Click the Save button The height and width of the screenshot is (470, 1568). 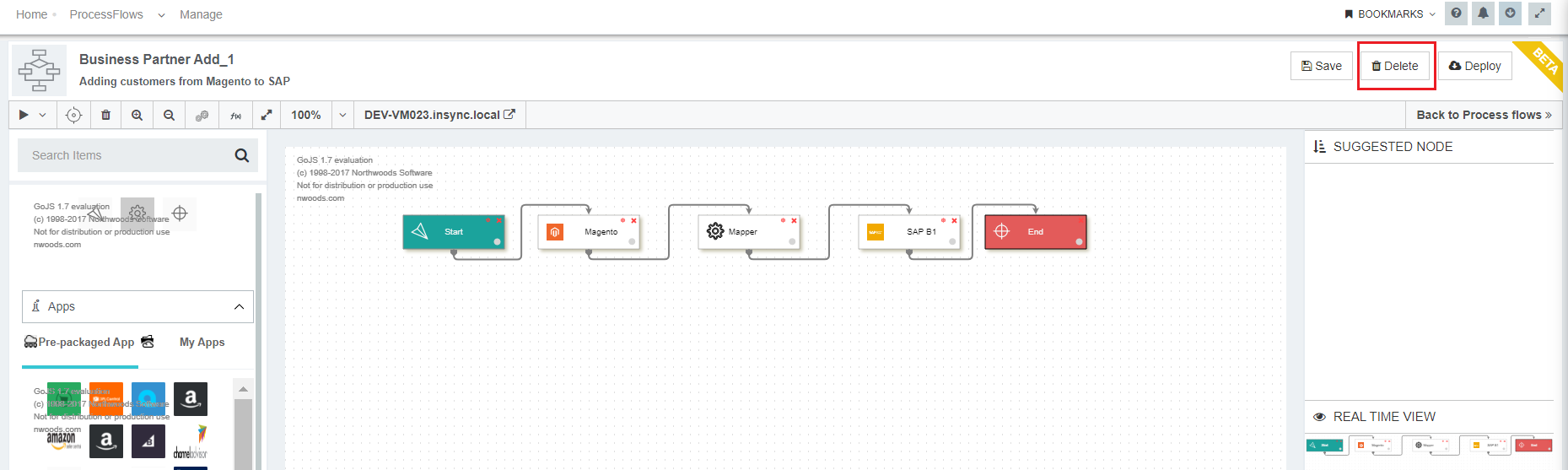(x=1321, y=66)
